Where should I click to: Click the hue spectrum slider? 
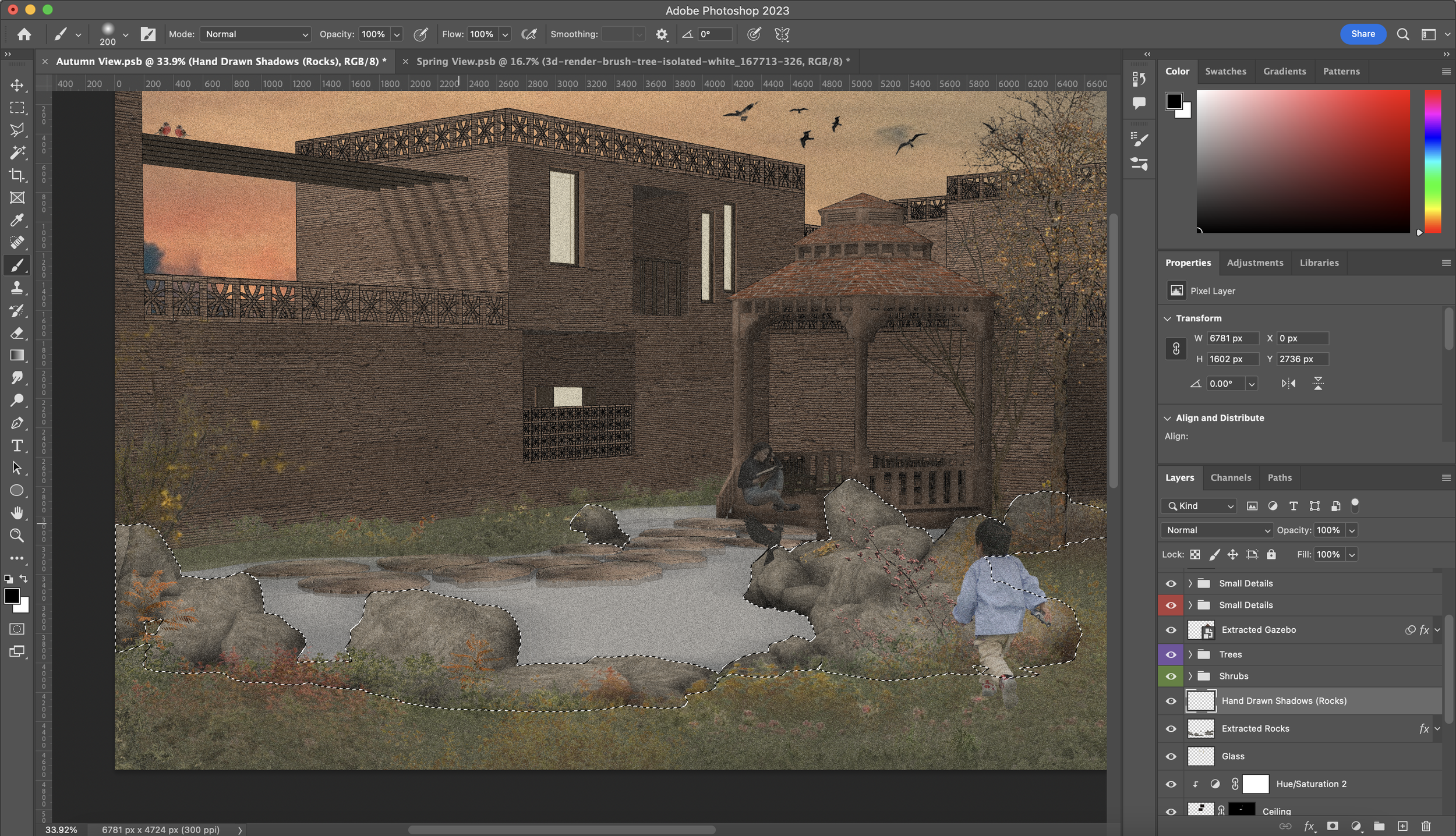click(x=1432, y=161)
